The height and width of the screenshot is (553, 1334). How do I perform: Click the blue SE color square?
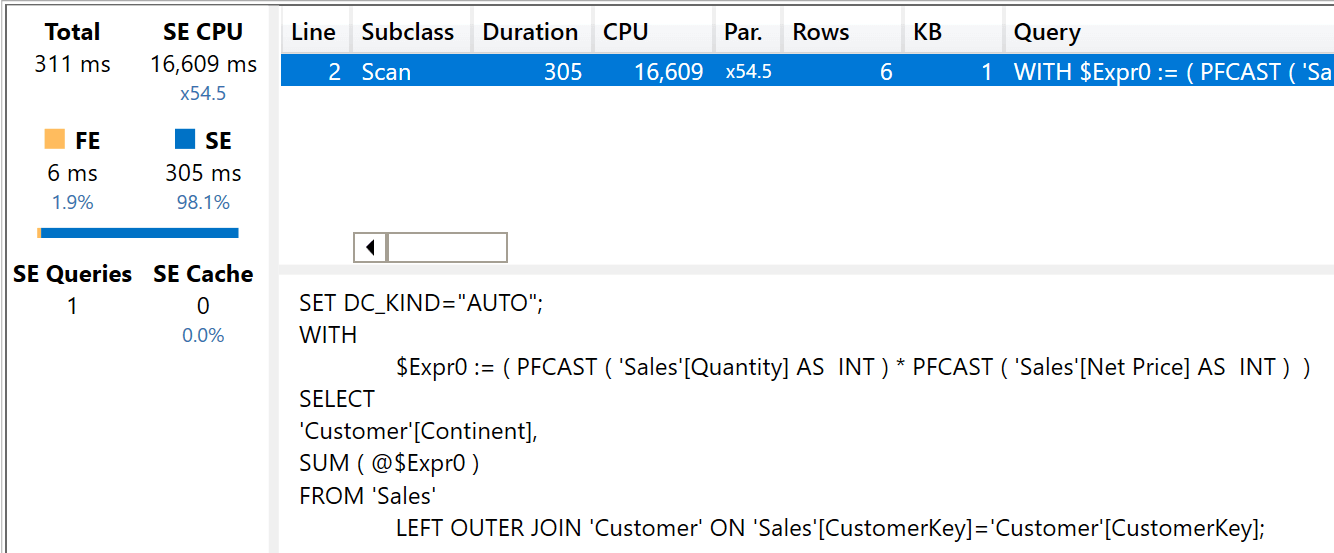click(185, 138)
